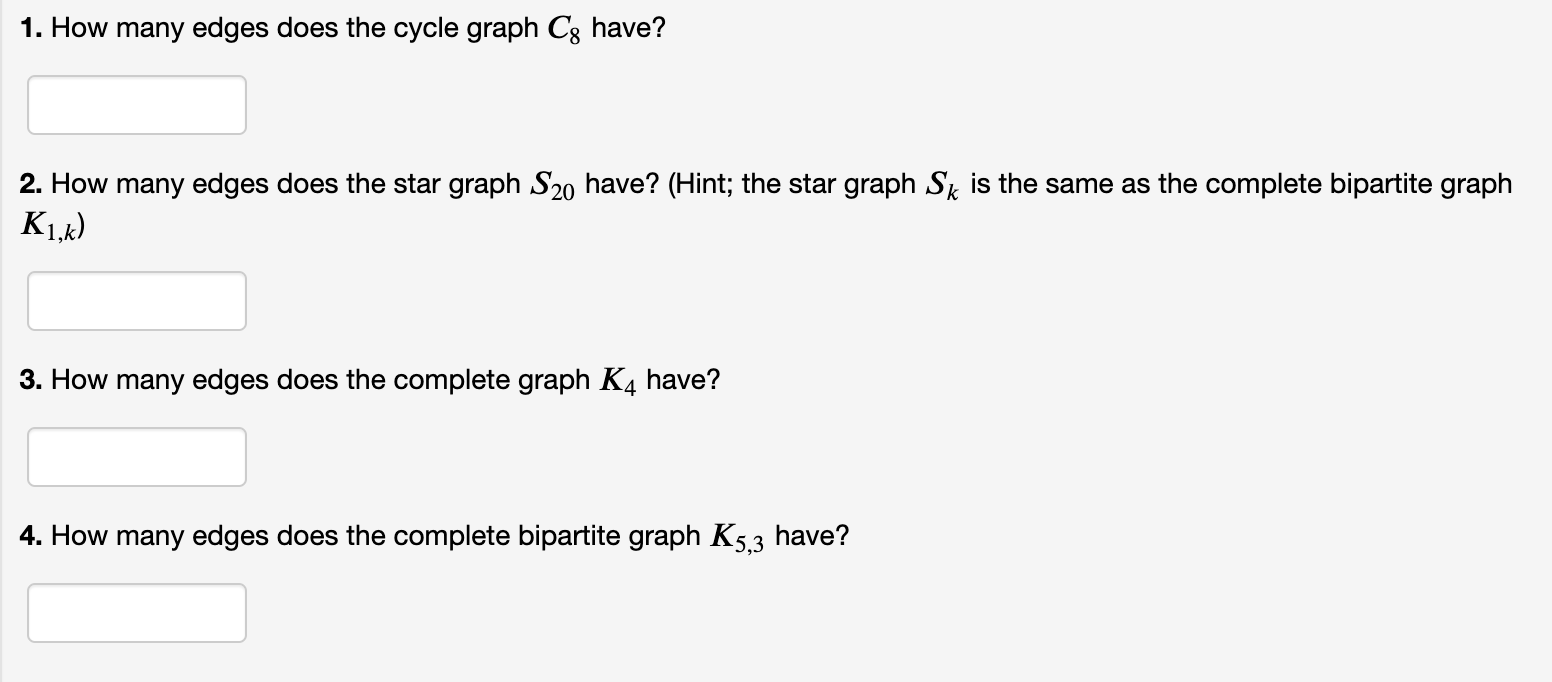Viewport: 1552px width, 682px height.
Task: Click the K5,3 bipartite graph answer box
Action: (x=137, y=613)
